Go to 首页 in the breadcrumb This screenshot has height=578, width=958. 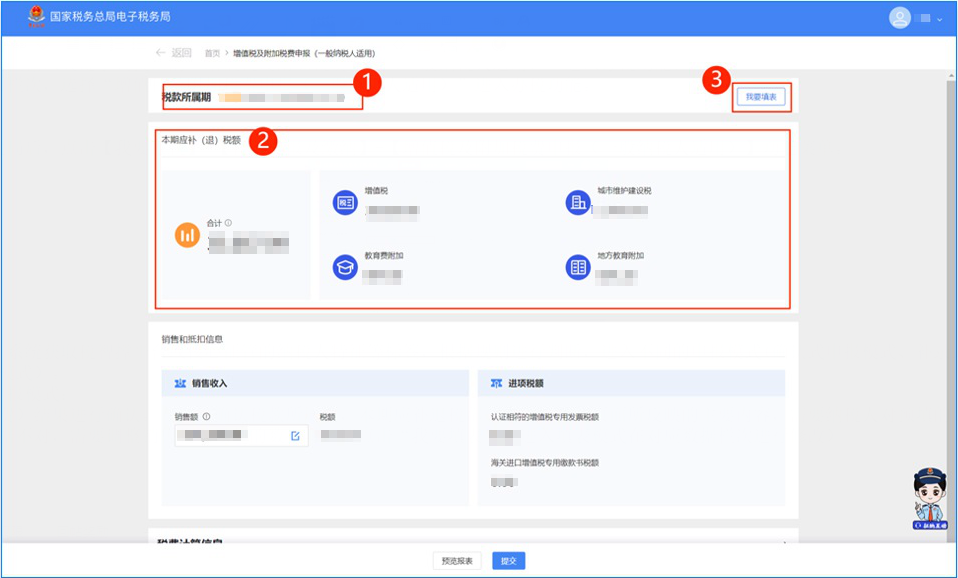click(212, 53)
